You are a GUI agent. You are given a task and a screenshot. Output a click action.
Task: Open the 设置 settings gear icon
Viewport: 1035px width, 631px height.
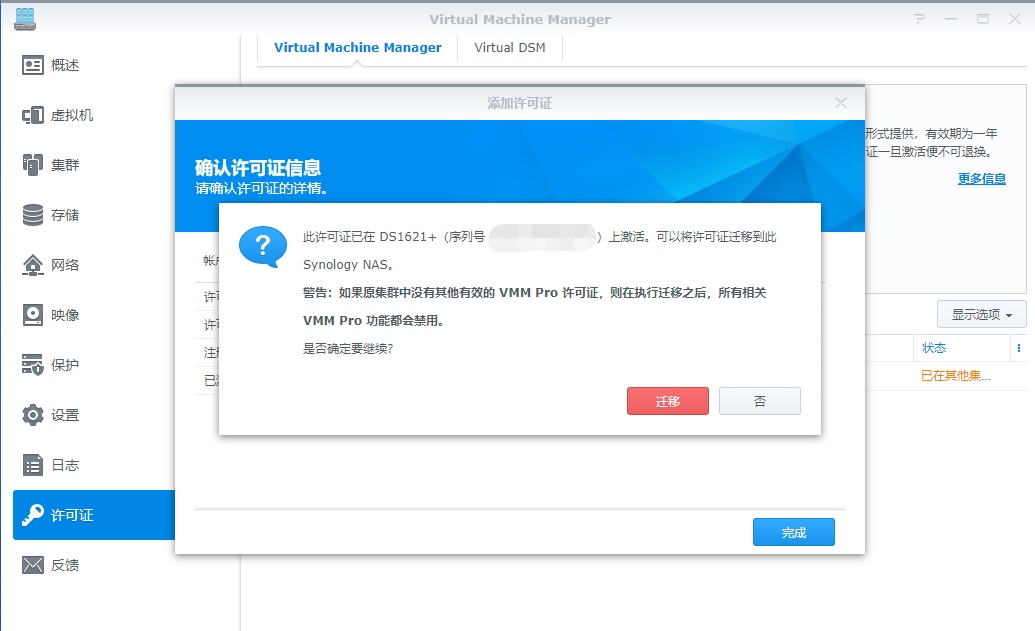pos(32,415)
